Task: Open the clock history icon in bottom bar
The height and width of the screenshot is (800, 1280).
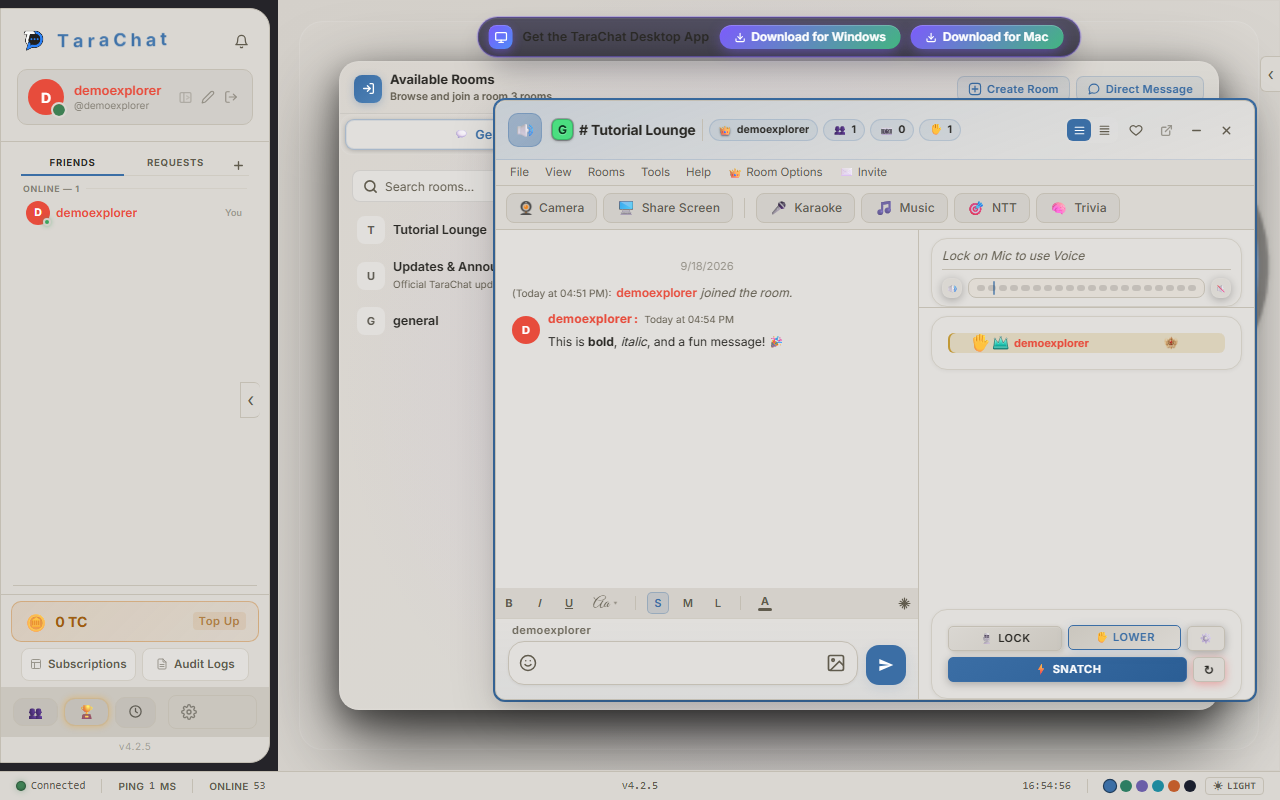Action: [135, 712]
